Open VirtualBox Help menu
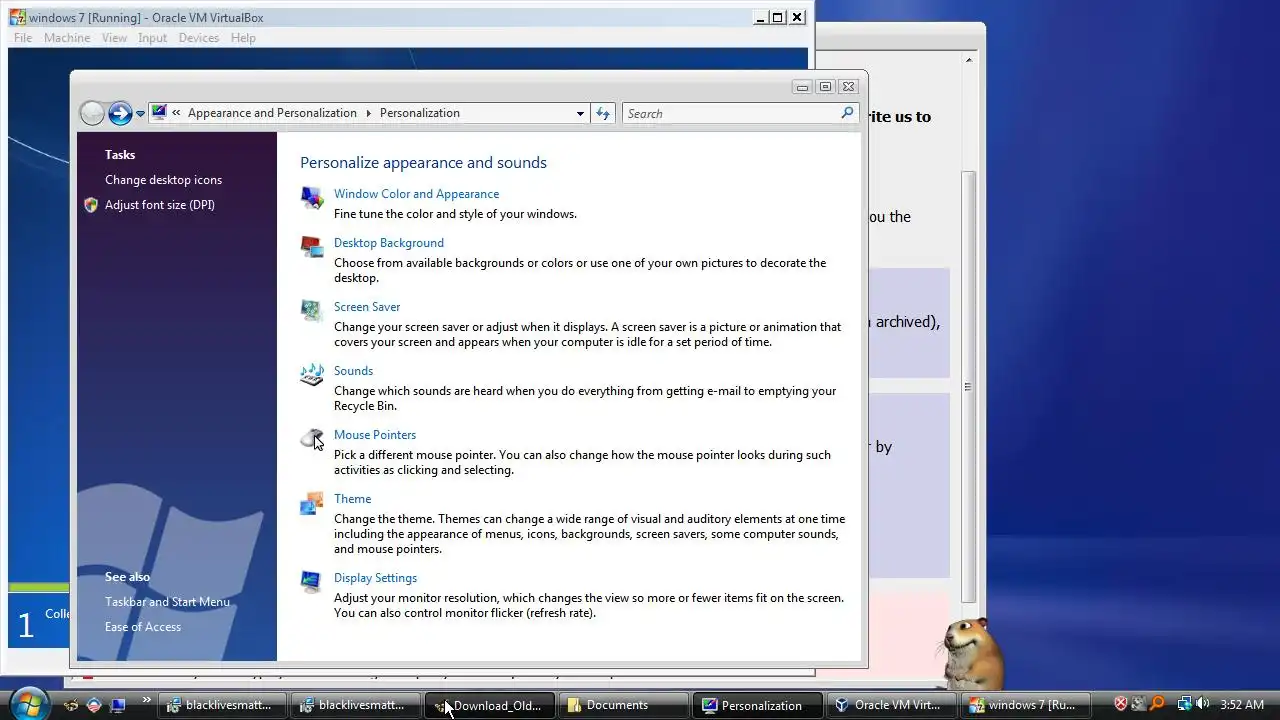The width and height of the screenshot is (1280, 720). [x=243, y=38]
